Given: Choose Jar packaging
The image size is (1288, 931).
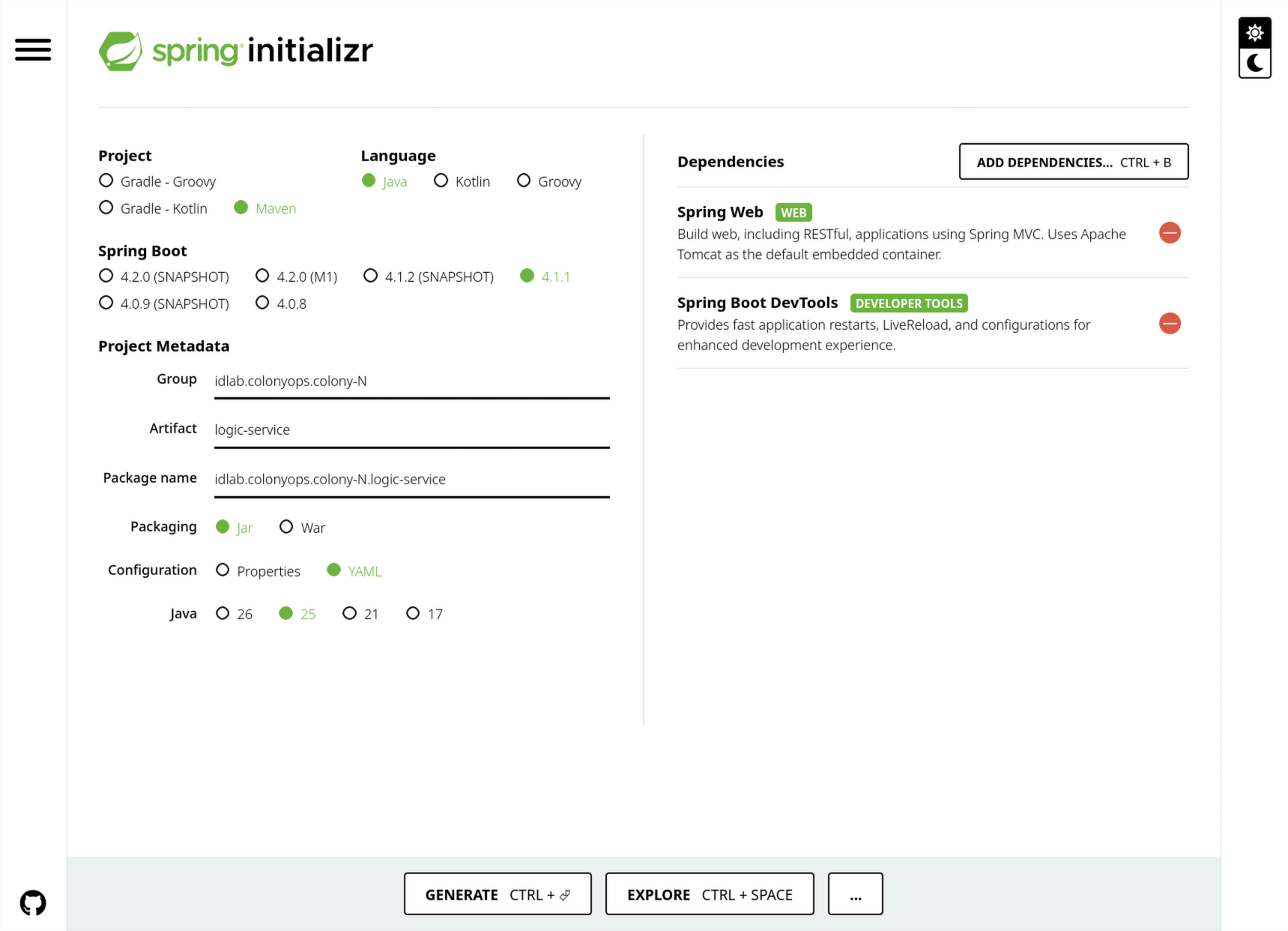Looking at the screenshot, I should [235, 528].
